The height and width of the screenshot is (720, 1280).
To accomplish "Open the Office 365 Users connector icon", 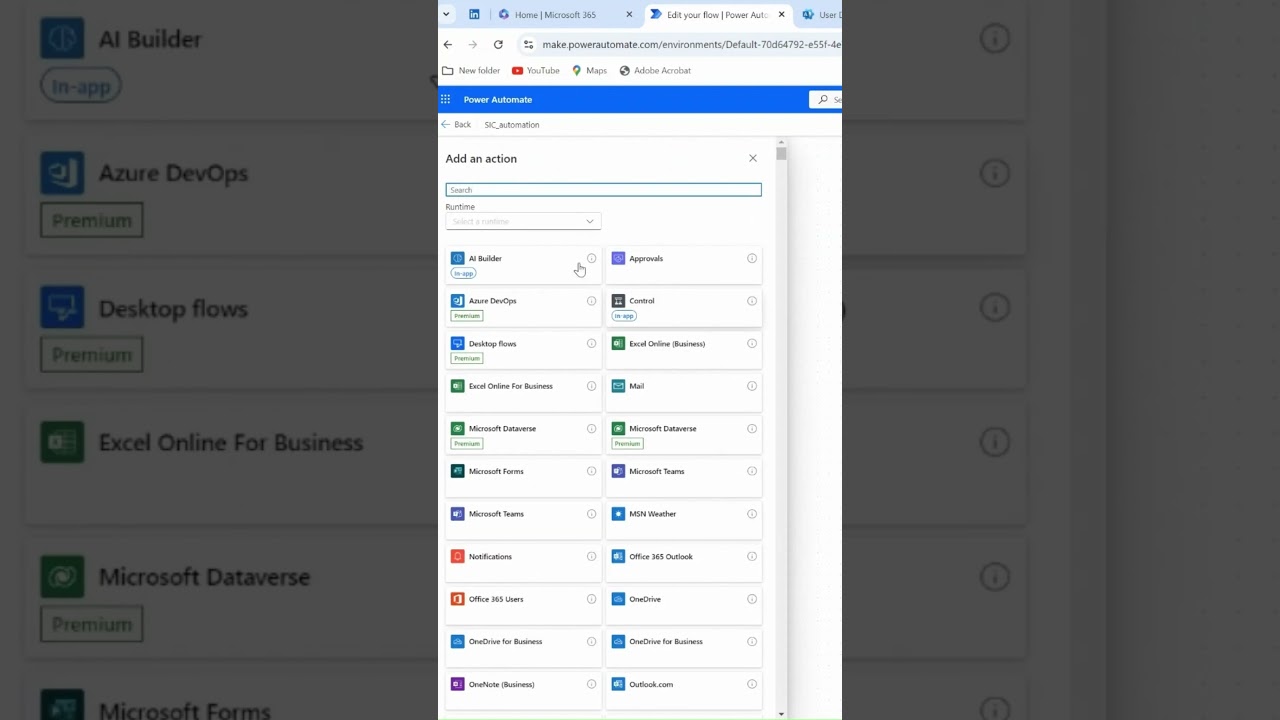I will (x=457, y=599).
